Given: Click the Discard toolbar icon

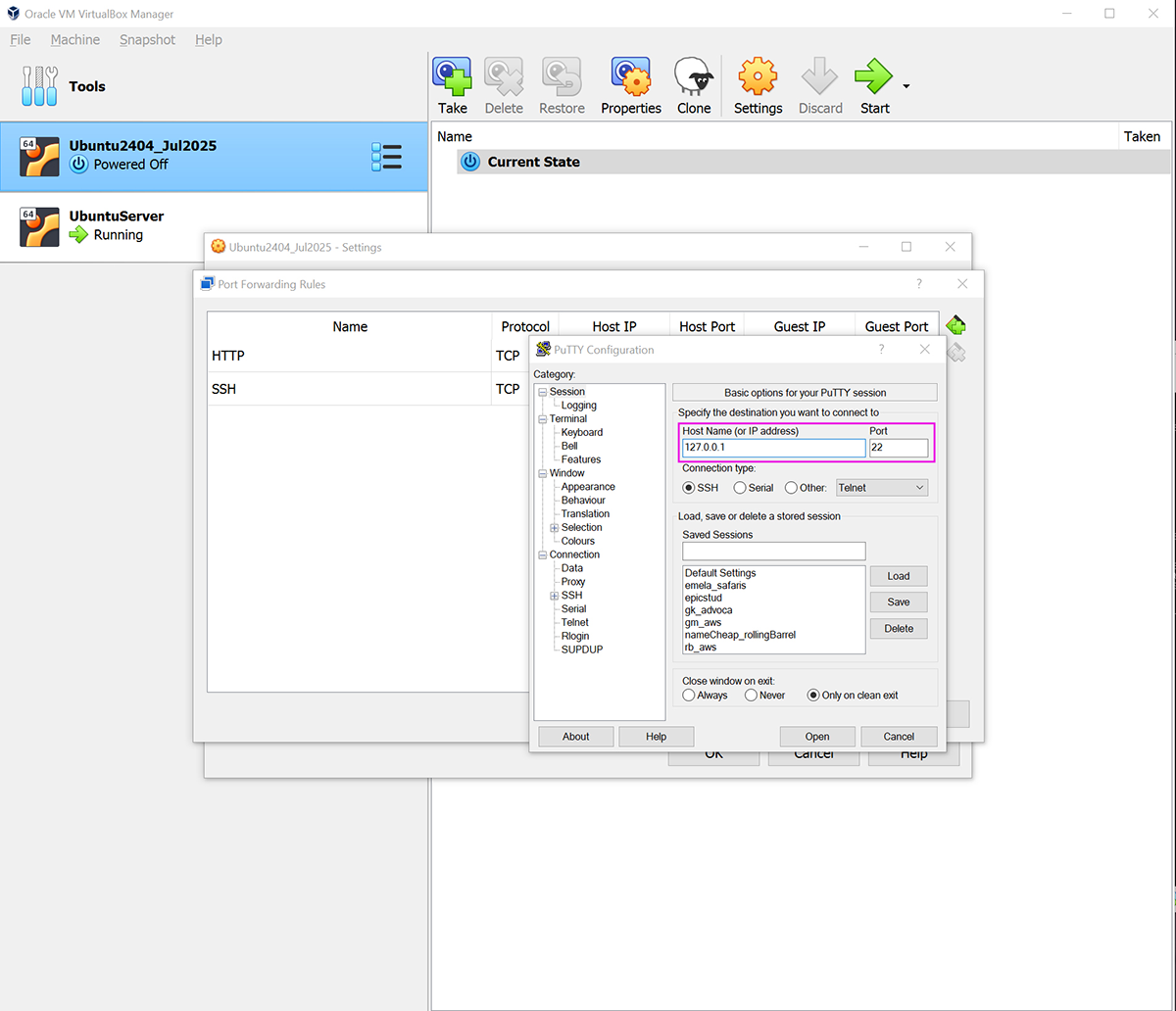Looking at the screenshot, I should 820,76.
